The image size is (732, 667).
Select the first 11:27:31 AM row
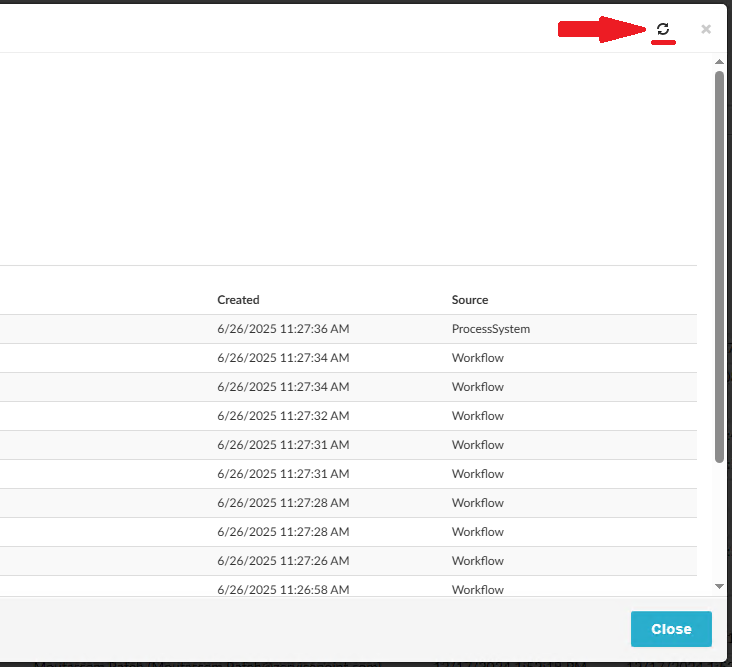283,445
